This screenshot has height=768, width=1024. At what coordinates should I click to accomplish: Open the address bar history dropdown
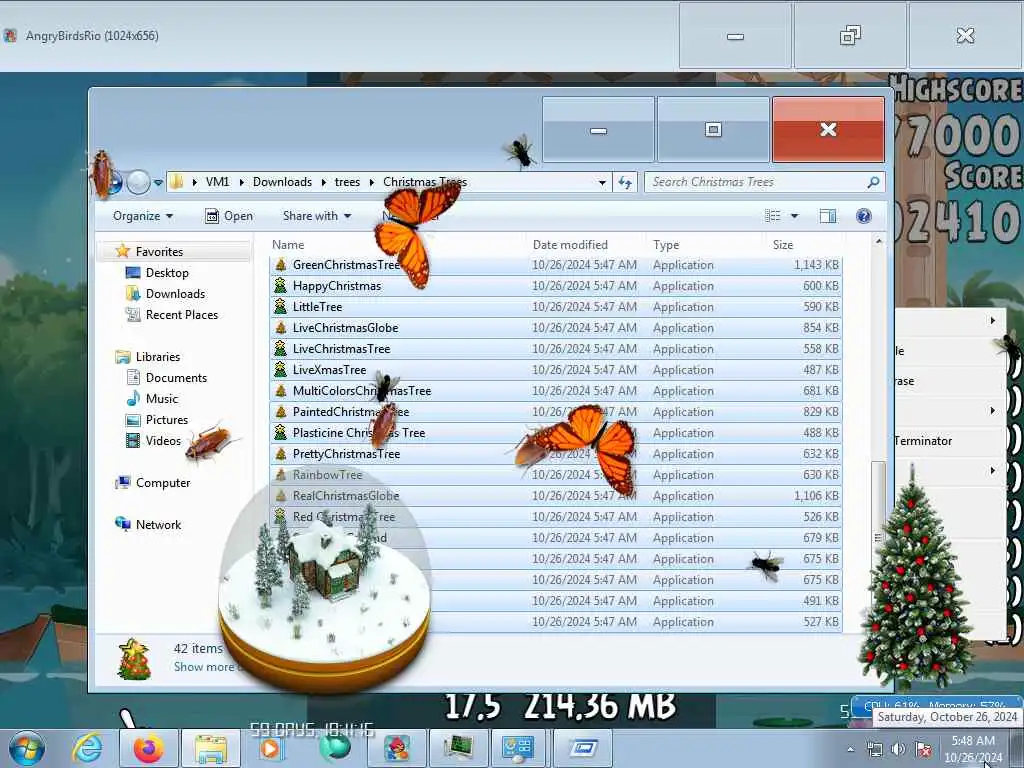click(x=601, y=183)
